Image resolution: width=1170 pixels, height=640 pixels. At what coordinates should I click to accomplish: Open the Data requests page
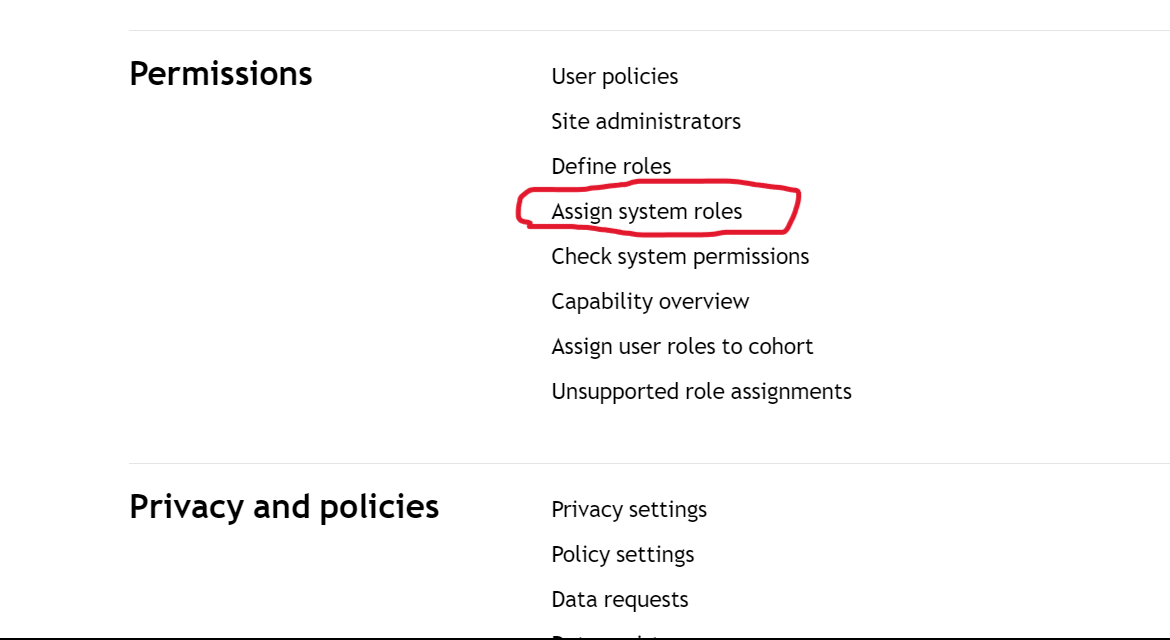coord(619,600)
